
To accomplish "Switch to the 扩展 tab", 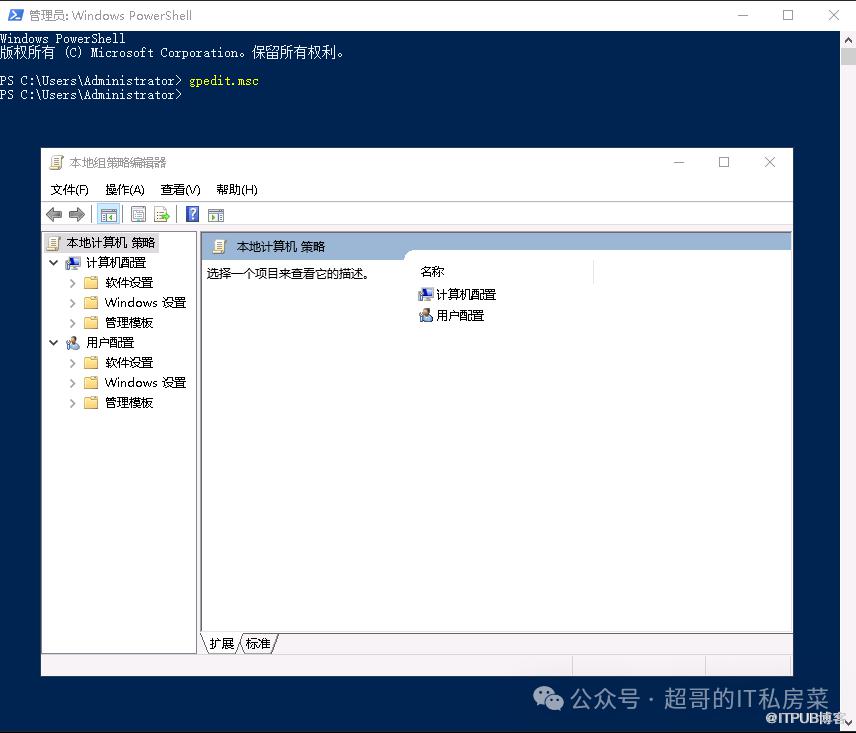I will (221, 643).
